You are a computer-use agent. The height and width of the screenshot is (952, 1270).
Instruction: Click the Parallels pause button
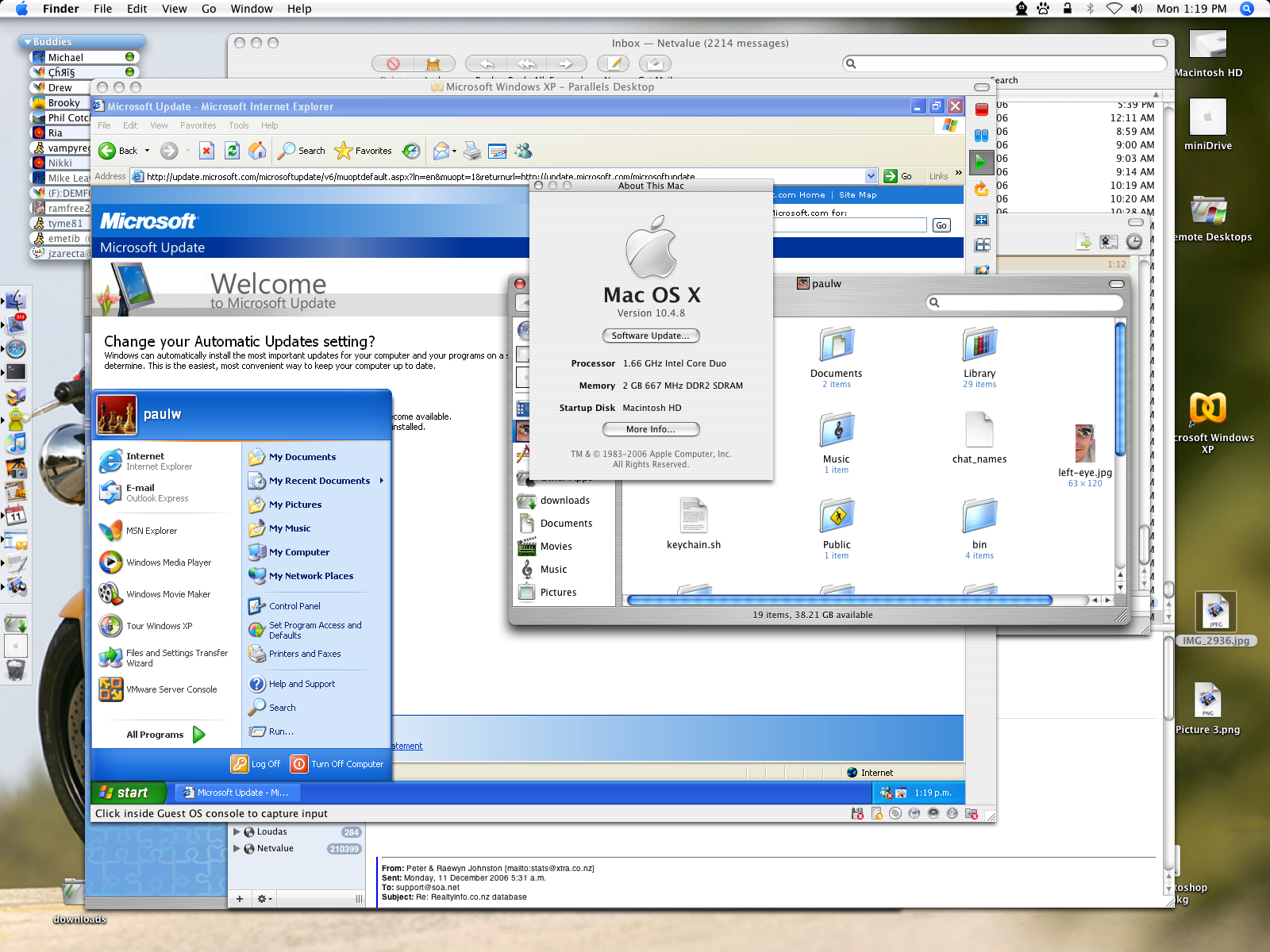coord(982,136)
